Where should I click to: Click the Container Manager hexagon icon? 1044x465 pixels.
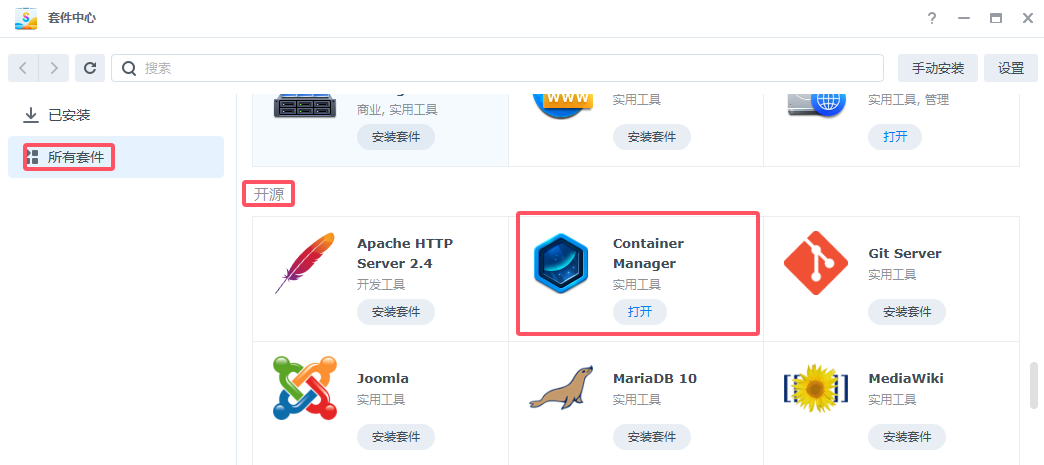pyautogui.click(x=561, y=266)
